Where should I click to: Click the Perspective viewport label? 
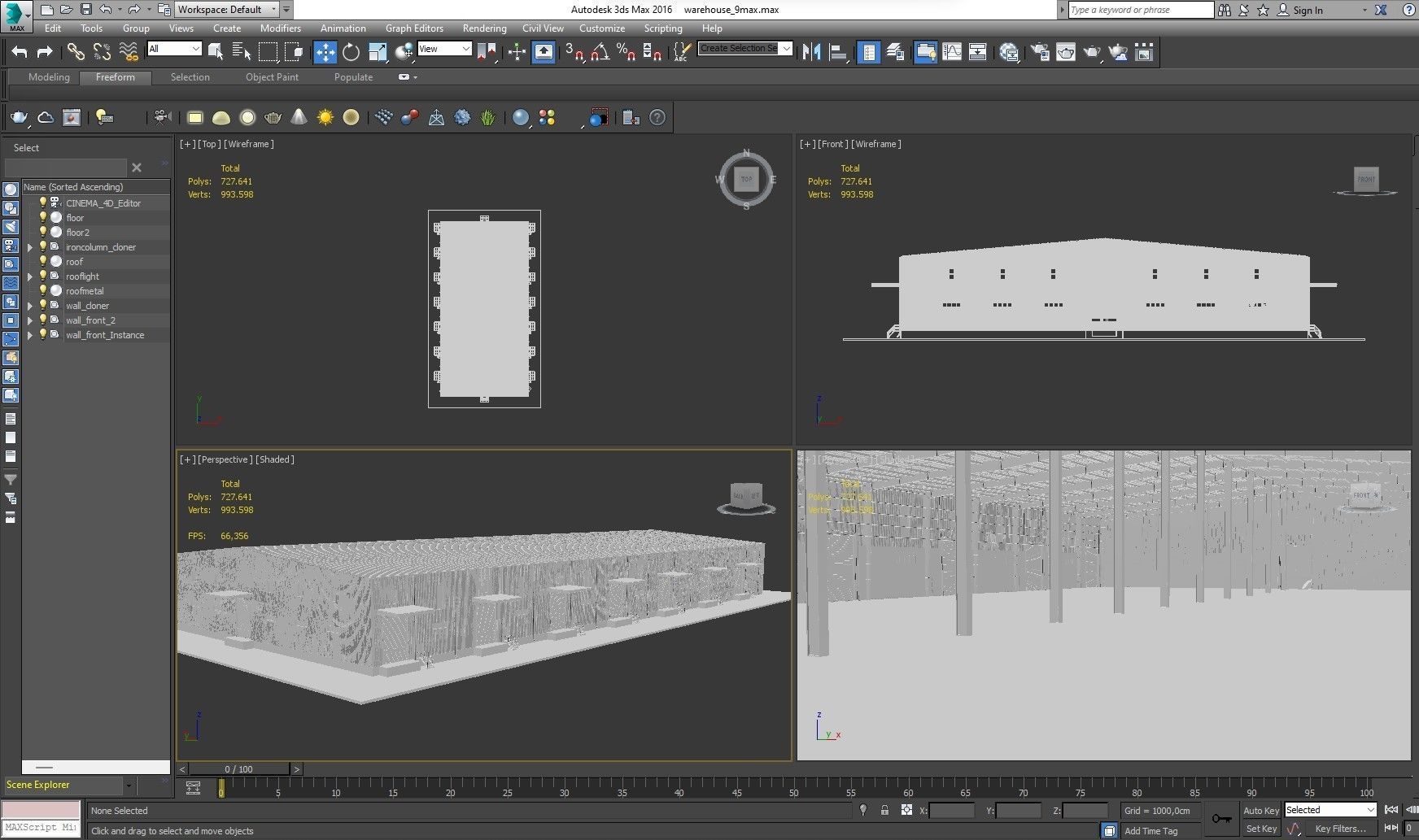click(225, 459)
